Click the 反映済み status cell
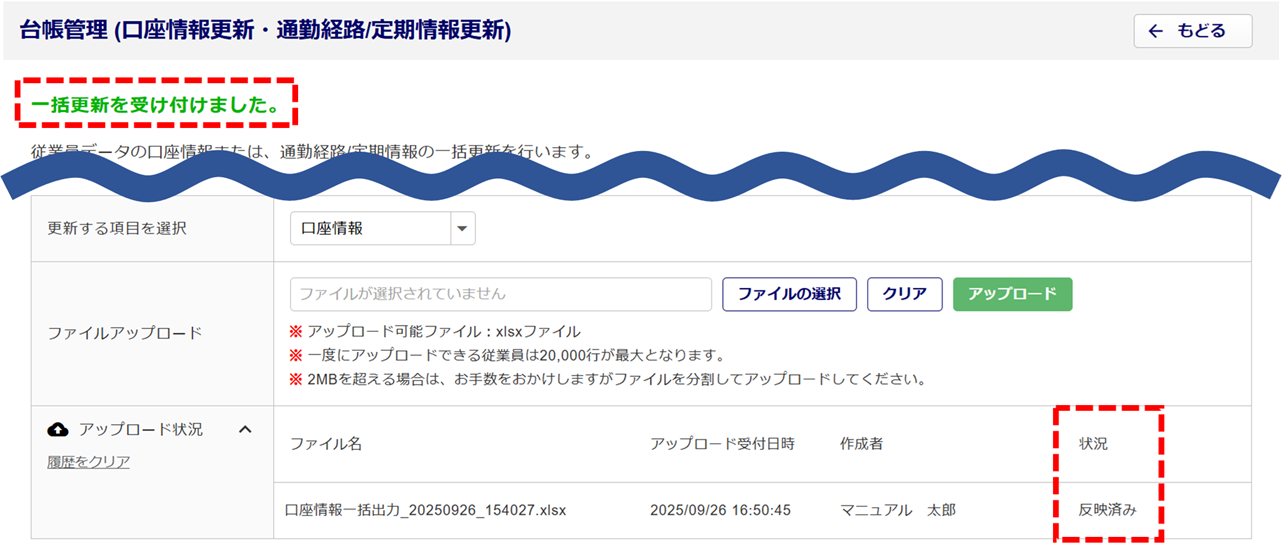This screenshot has height=558, width=1282. (1107, 510)
